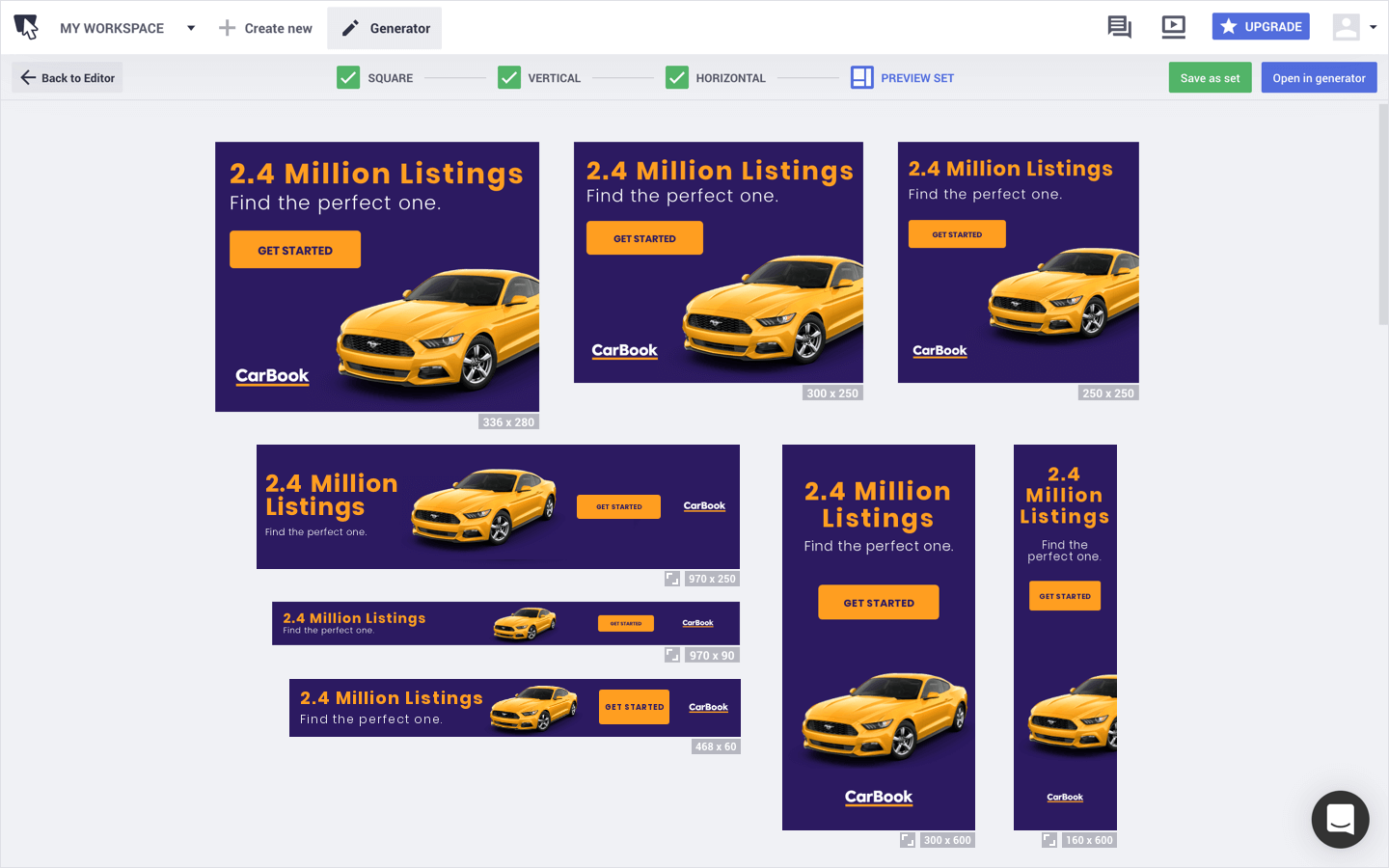
Task: Click the 970 x 250 size label
Action: click(713, 579)
